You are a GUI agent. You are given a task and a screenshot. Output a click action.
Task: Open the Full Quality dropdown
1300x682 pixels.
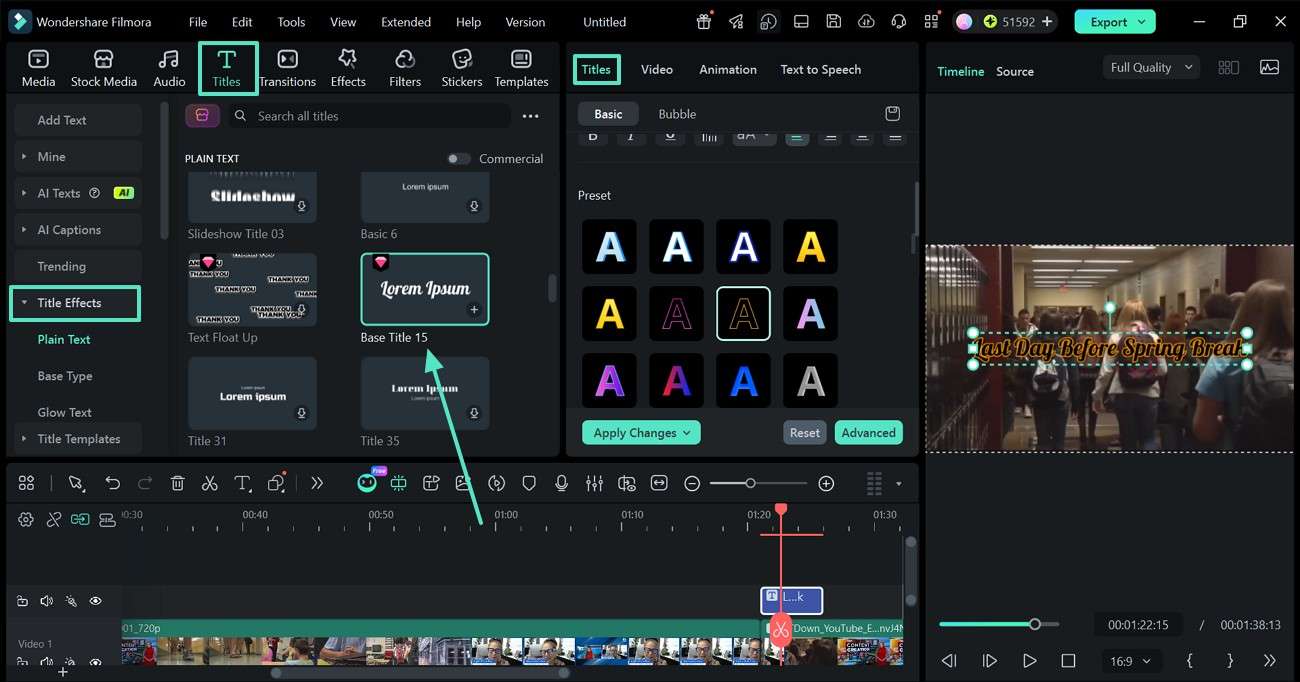1151,67
